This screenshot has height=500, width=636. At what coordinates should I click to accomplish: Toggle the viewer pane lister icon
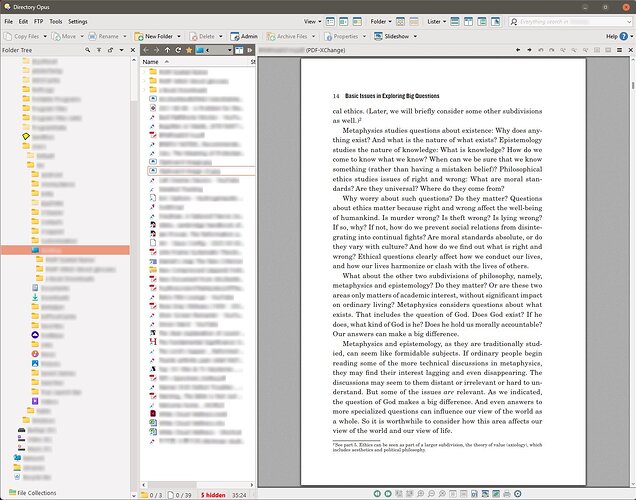495,21
